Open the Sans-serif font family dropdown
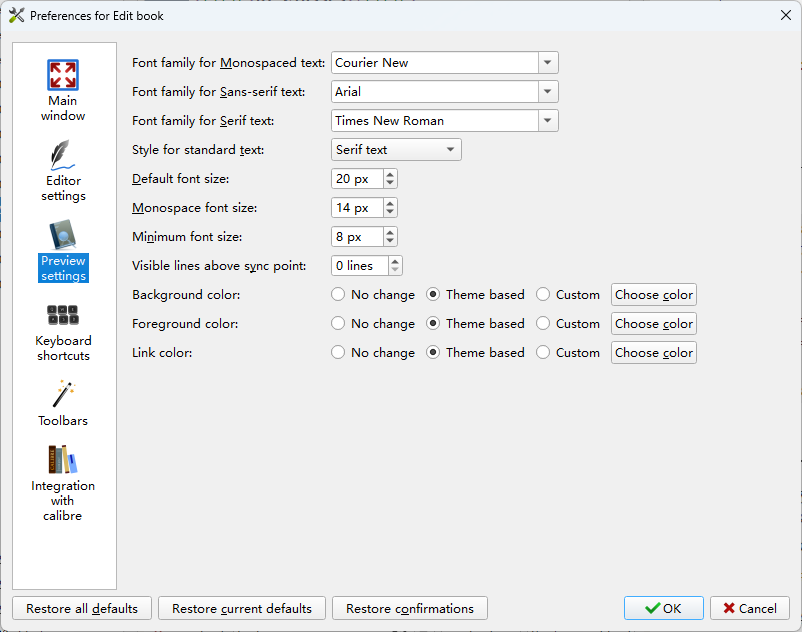 click(547, 92)
